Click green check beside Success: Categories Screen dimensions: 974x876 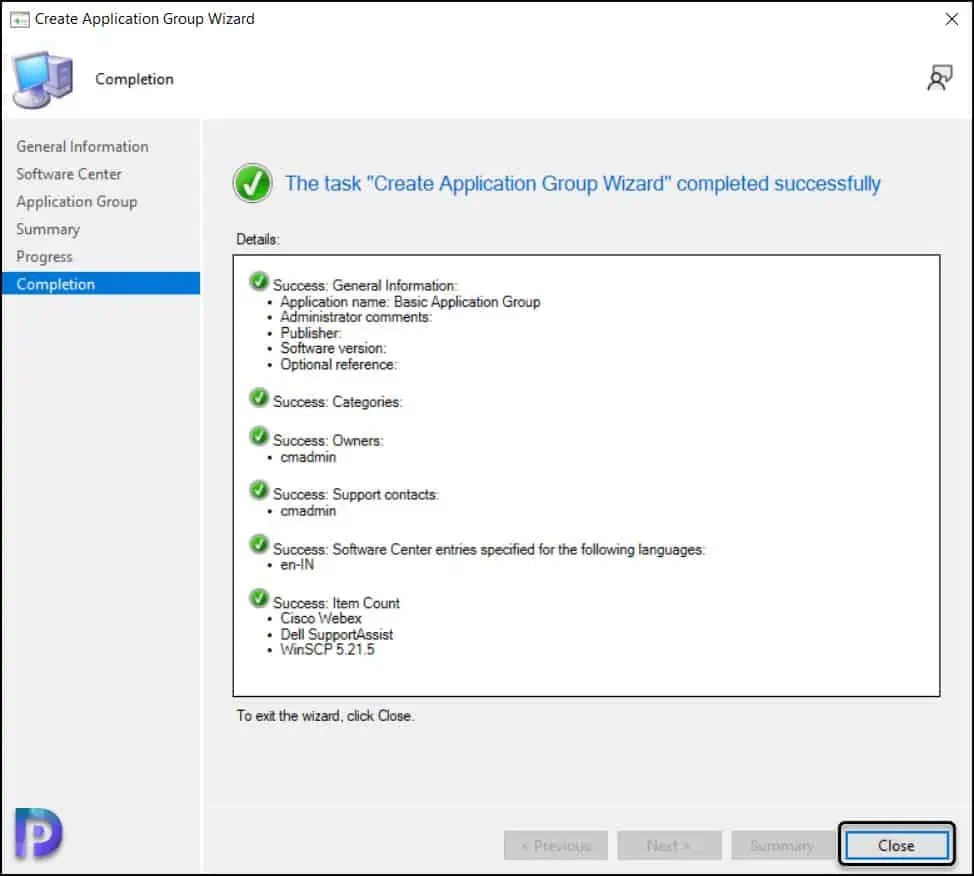(258, 398)
